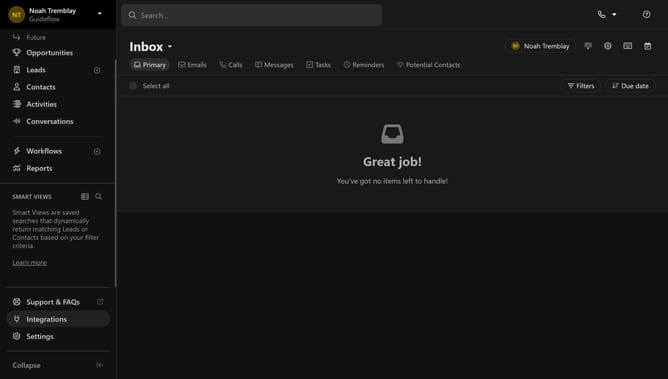Screen dimensions: 668x379
Task: Switch to the Emails tab
Action: point(192,65)
